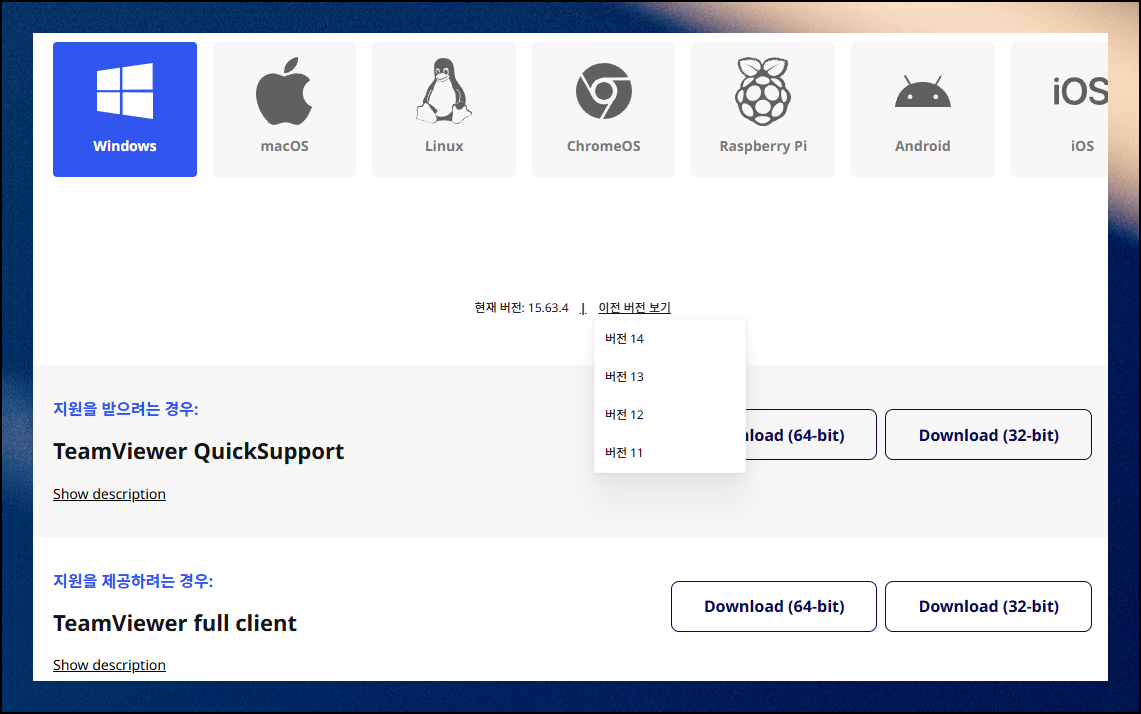The image size is (1141, 714).
Task: Pick the iOS platform tile
Action: point(1060,109)
